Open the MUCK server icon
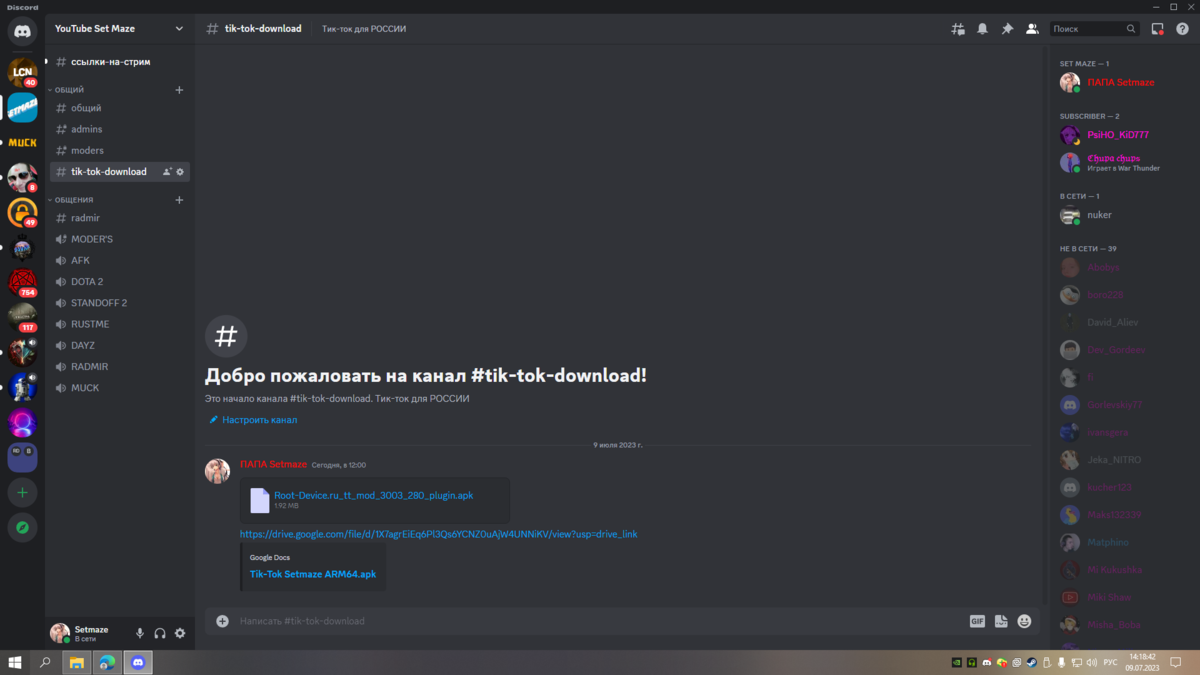 tap(22, 143)
